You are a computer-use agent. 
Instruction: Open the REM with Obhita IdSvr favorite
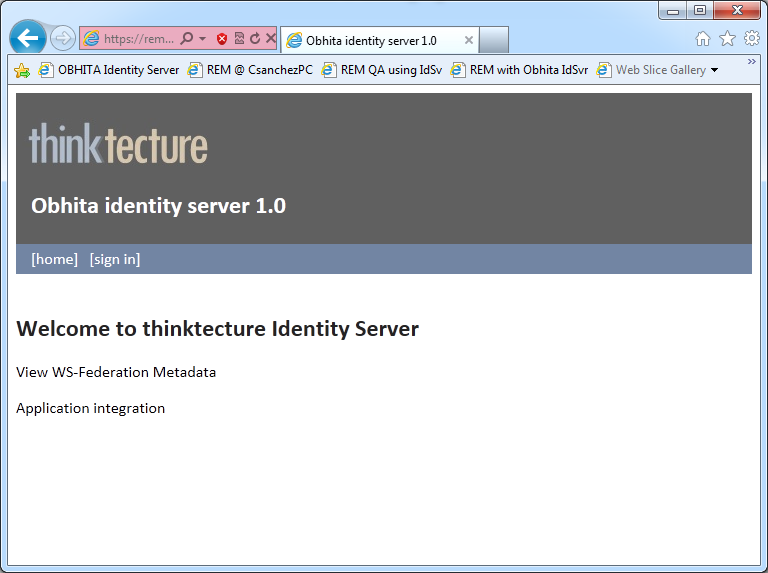(x=519, y=70)
